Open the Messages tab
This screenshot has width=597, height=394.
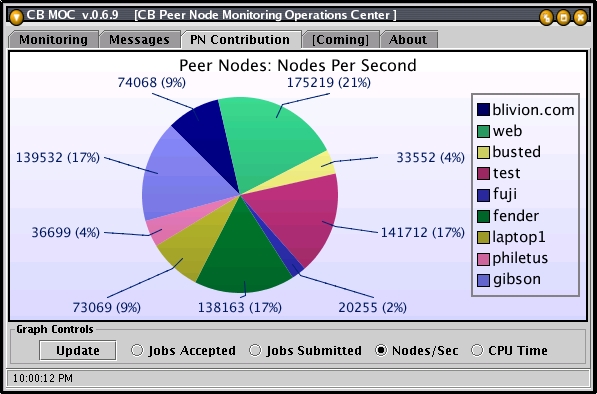139,40
